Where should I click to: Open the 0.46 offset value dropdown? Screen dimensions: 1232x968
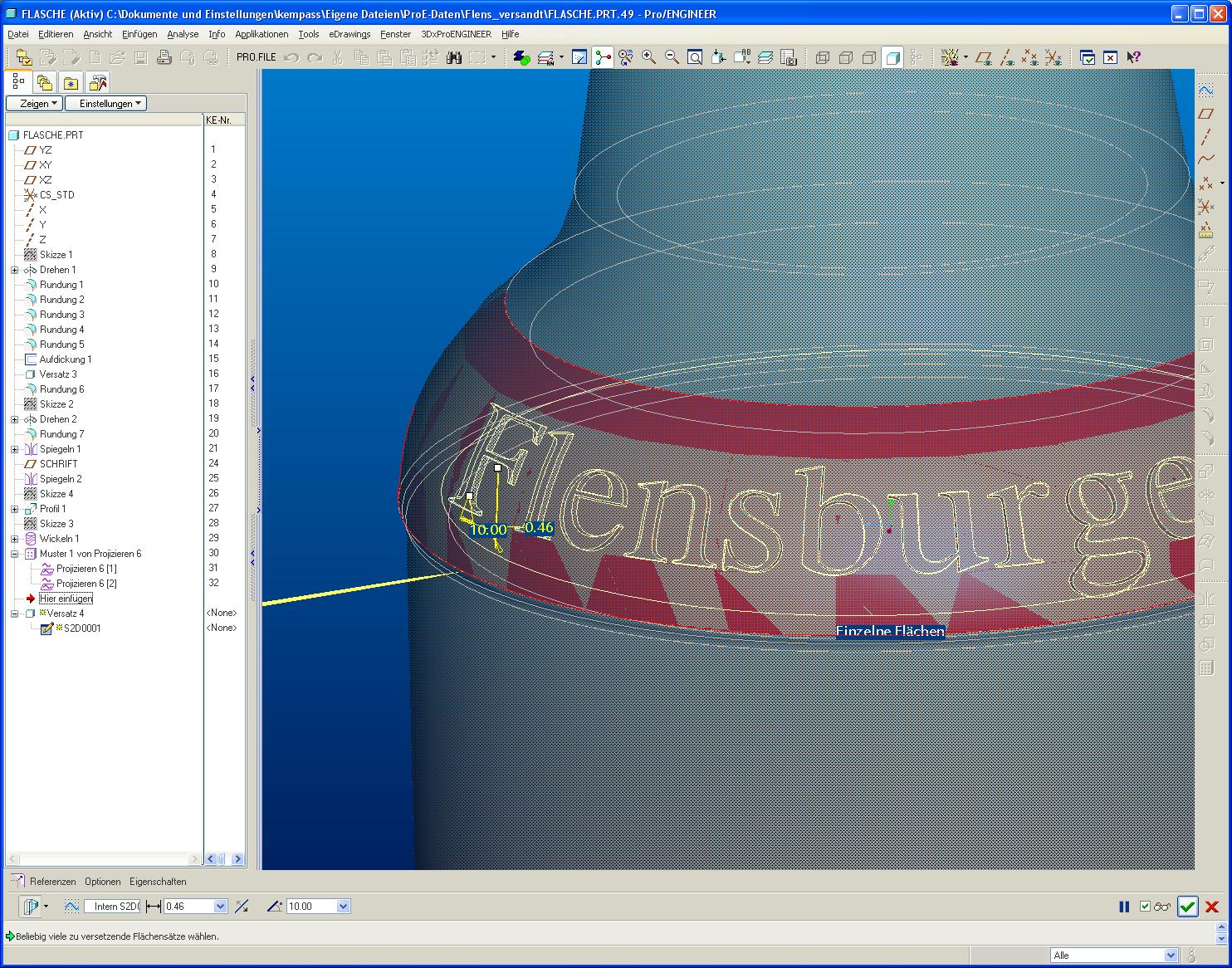coord(221,907)
